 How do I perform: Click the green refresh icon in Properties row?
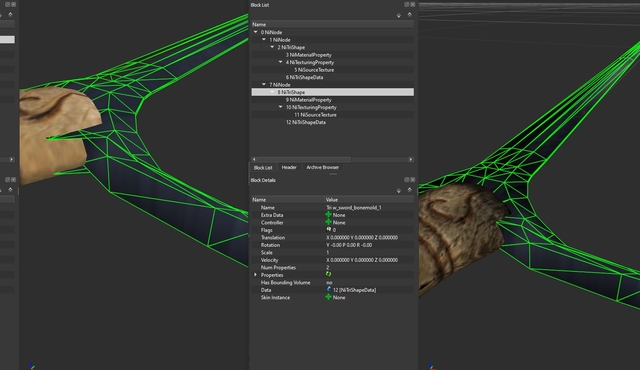[328, 275]
